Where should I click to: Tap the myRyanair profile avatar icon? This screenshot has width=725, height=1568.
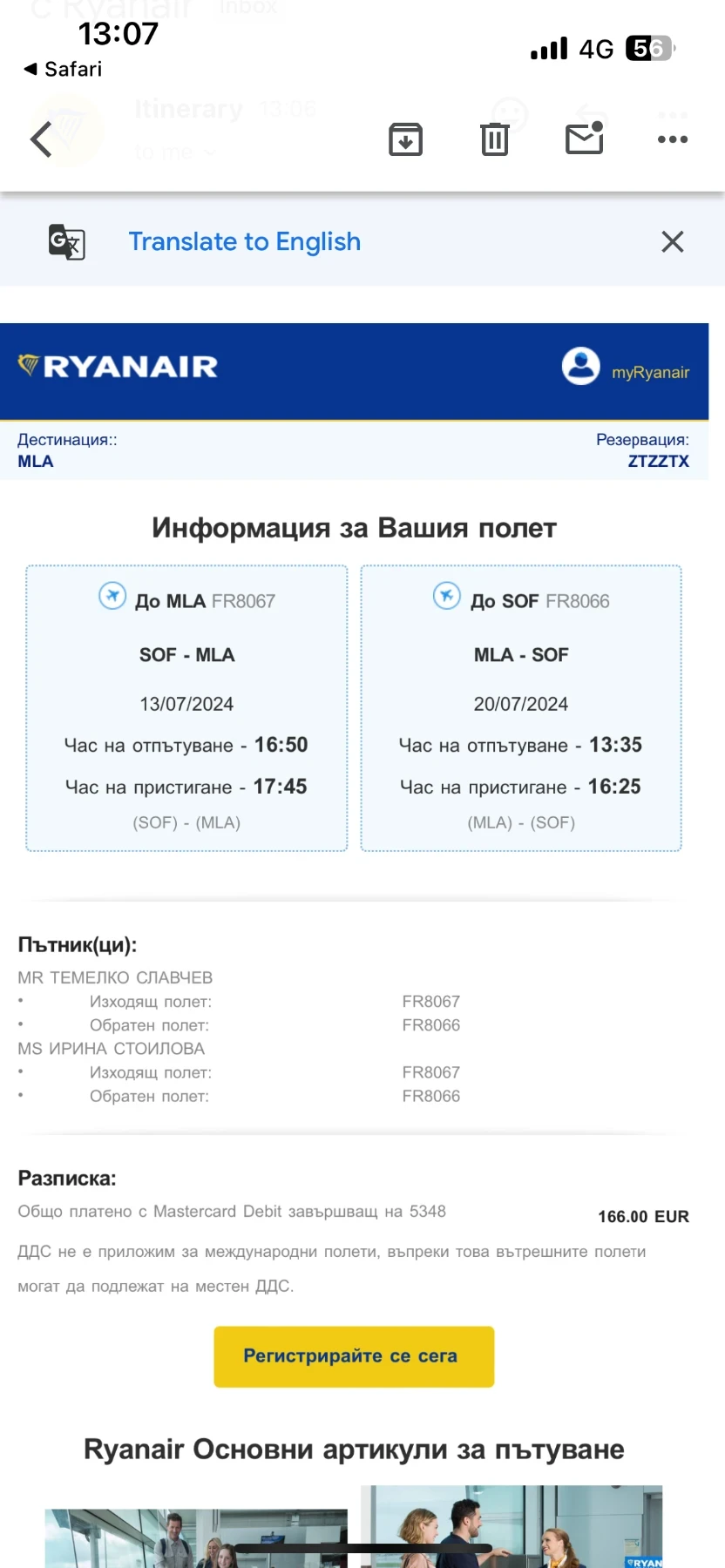coord(580,366)
